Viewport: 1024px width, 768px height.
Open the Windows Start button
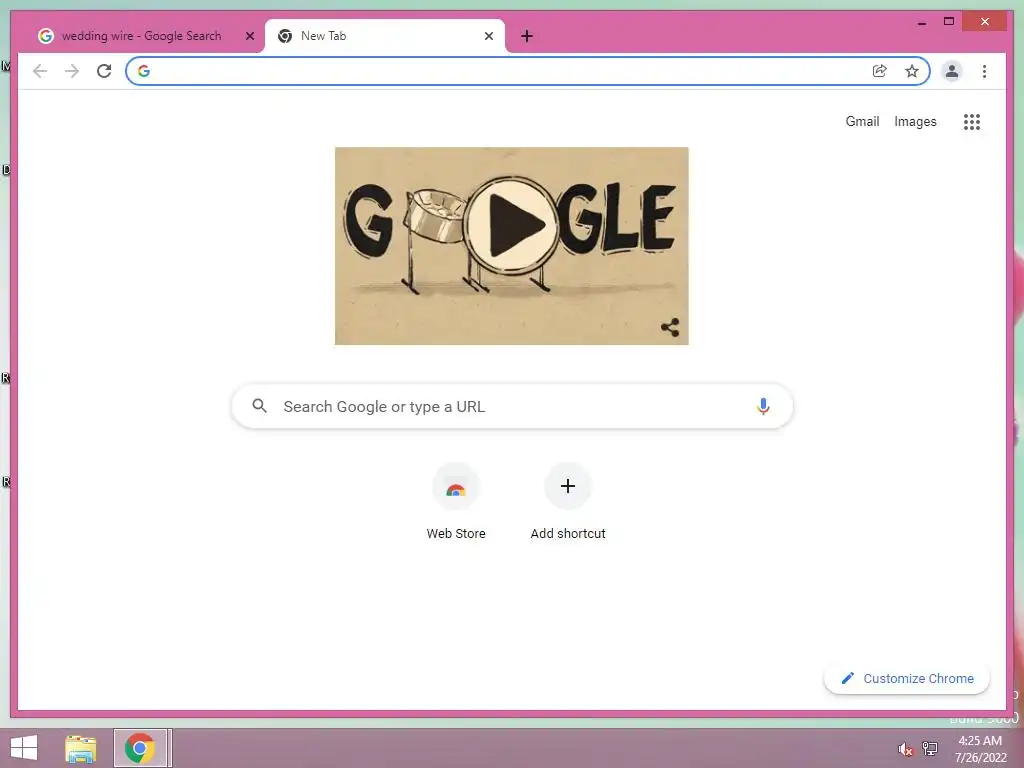click(x=24, y=748)
